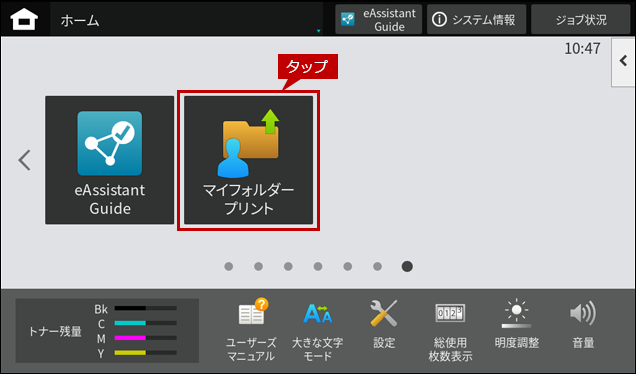Jump to second home page dot
Screen dimensions: 636x374
coord(258,267)
